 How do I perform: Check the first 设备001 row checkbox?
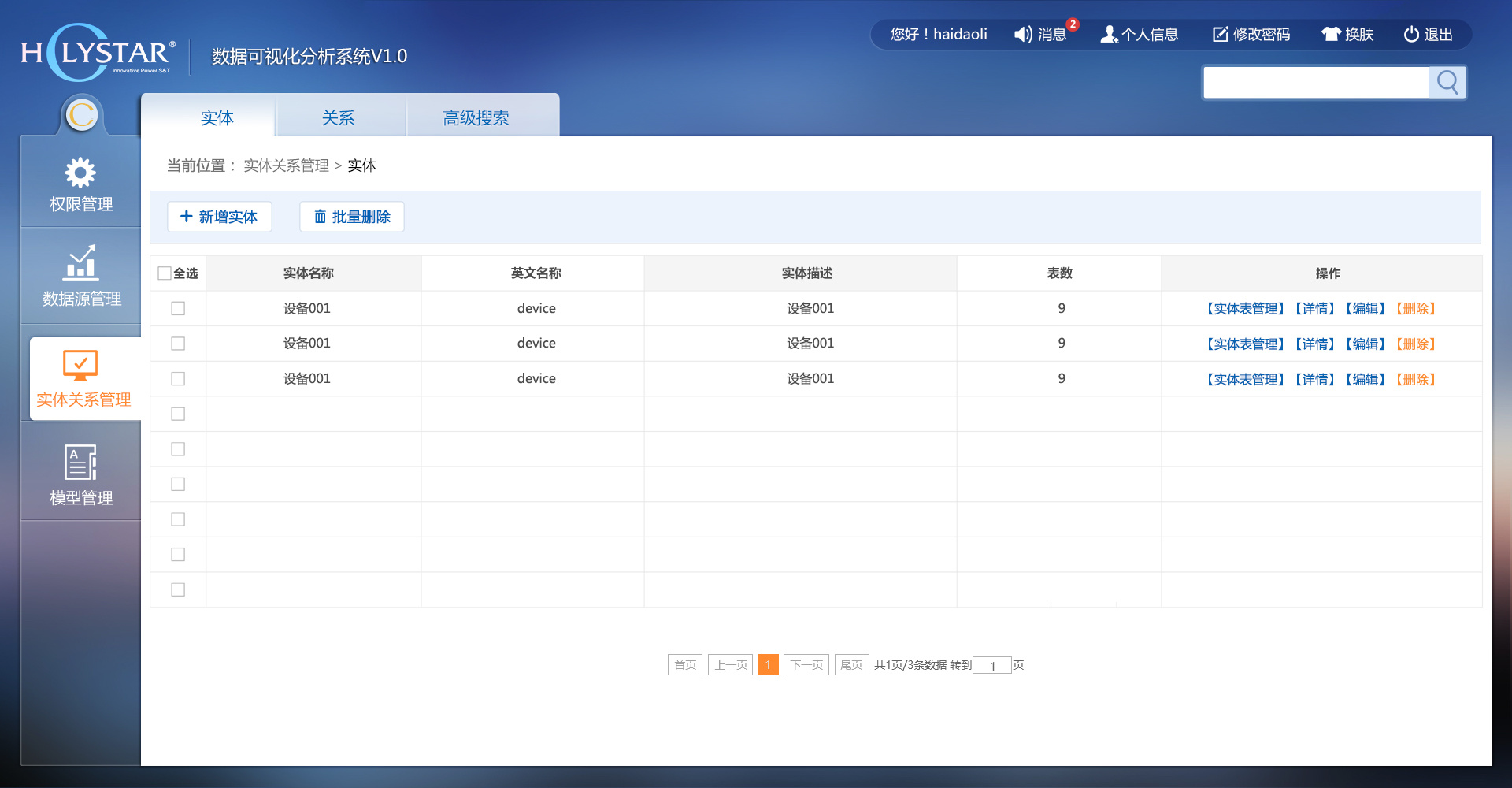(178, 308)
